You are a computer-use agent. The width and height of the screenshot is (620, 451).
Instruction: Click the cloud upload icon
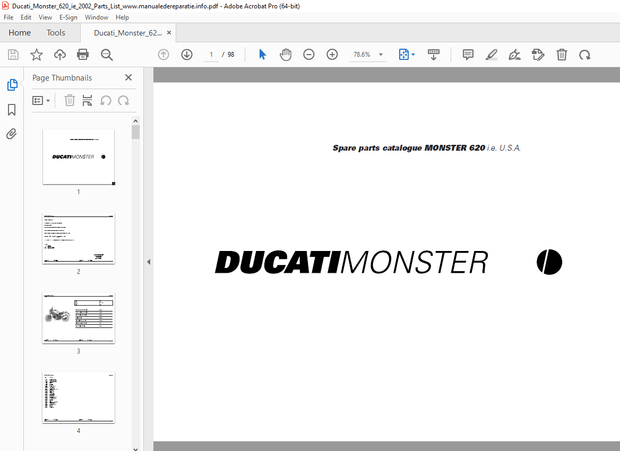[x=60, y=55]
